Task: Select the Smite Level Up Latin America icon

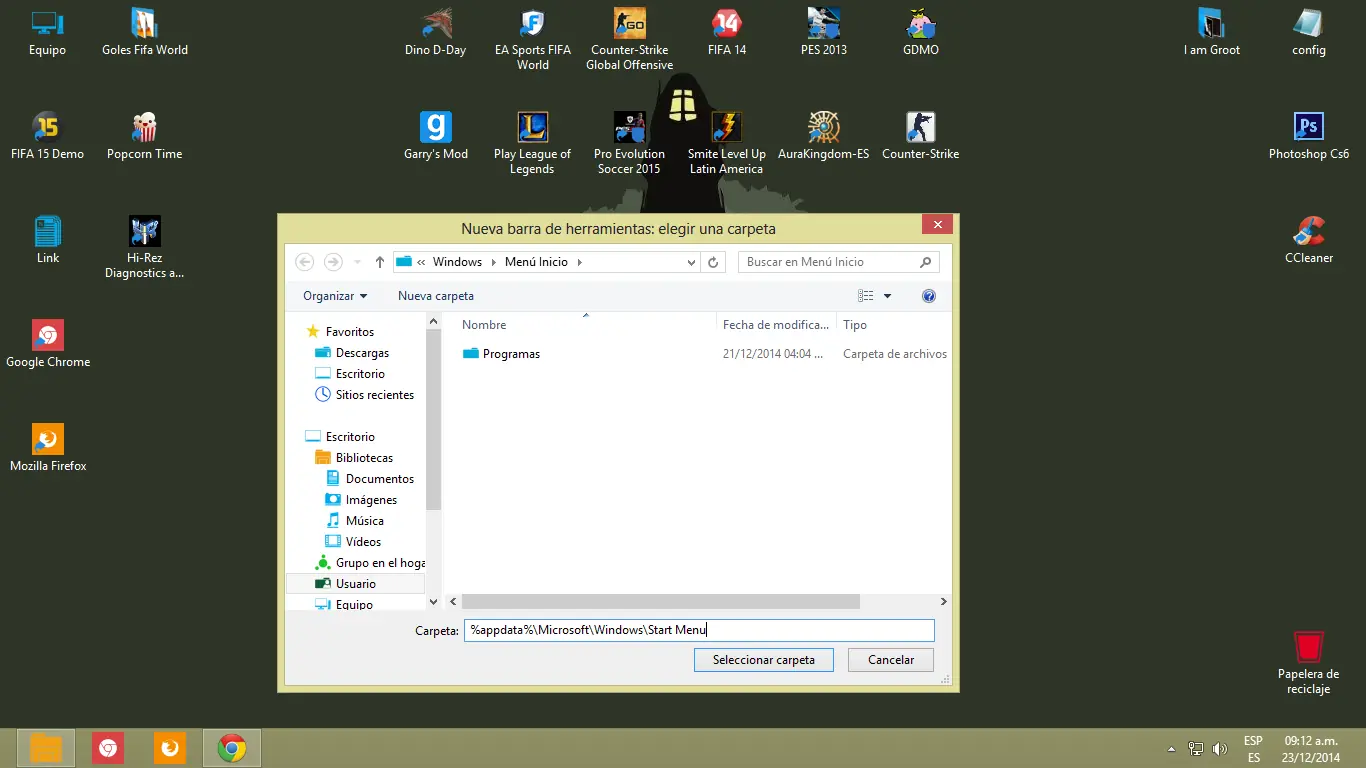Action: [x=727, y=144]
